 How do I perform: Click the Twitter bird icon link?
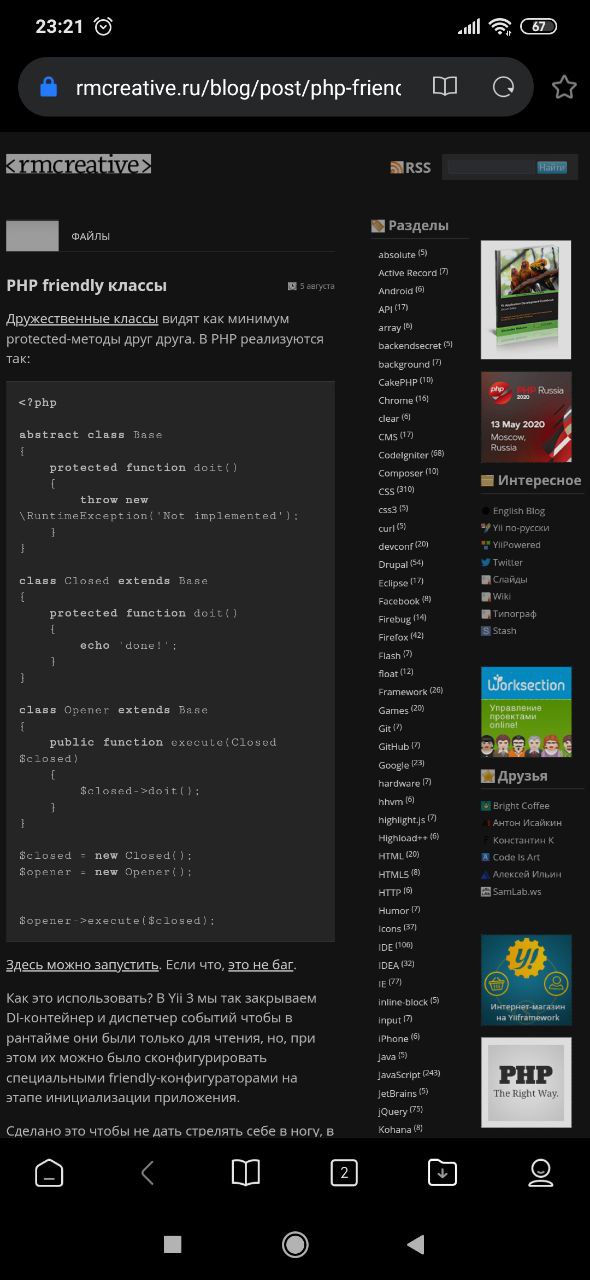[x=486, y=562]
